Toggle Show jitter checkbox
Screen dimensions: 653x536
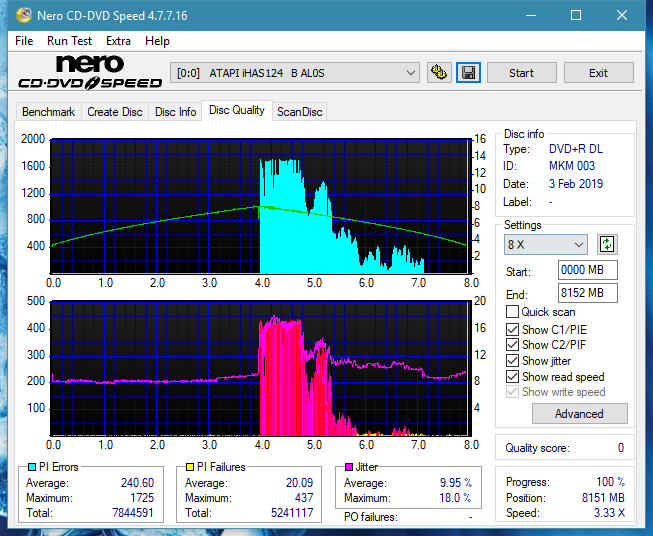512,361
